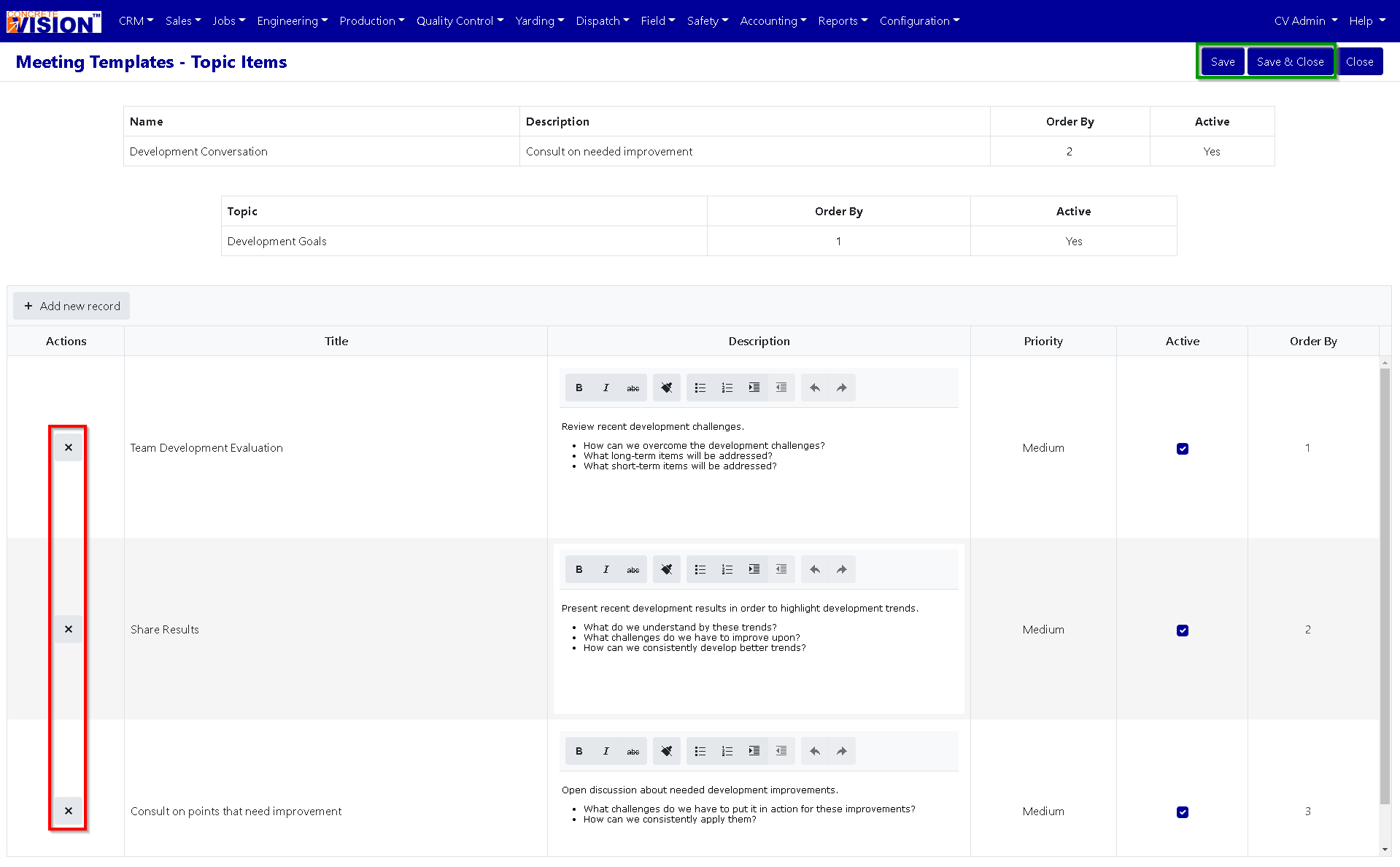This screenshot has width=1400, height=867.
Task: Click Bold in Share Results editor
Action: tap(579, 569)
